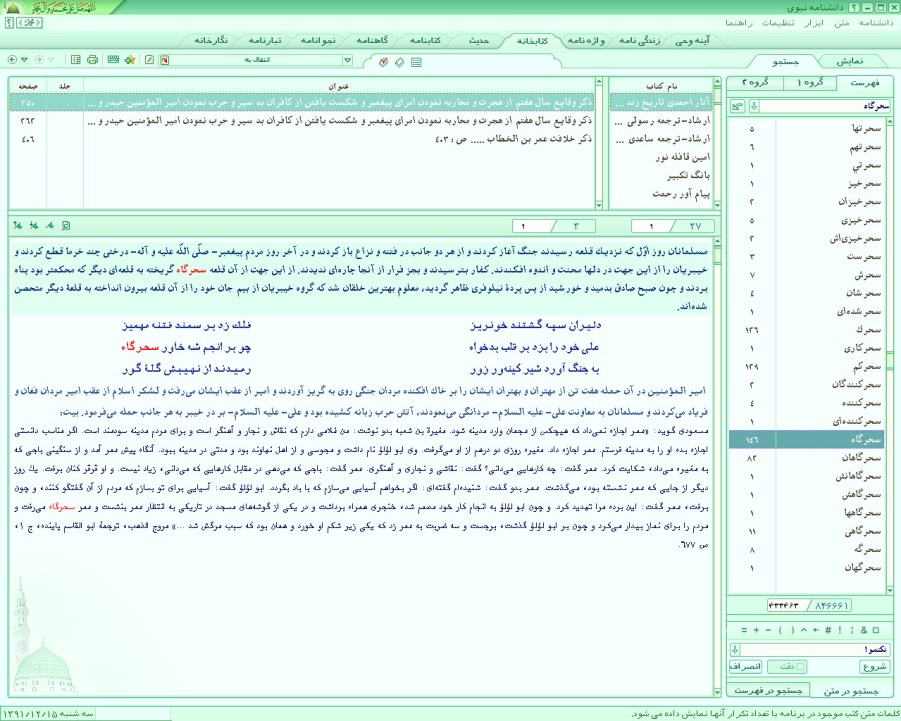Open the راهنما menu
This screenshot has width=901, height=721.
point(739,23)
